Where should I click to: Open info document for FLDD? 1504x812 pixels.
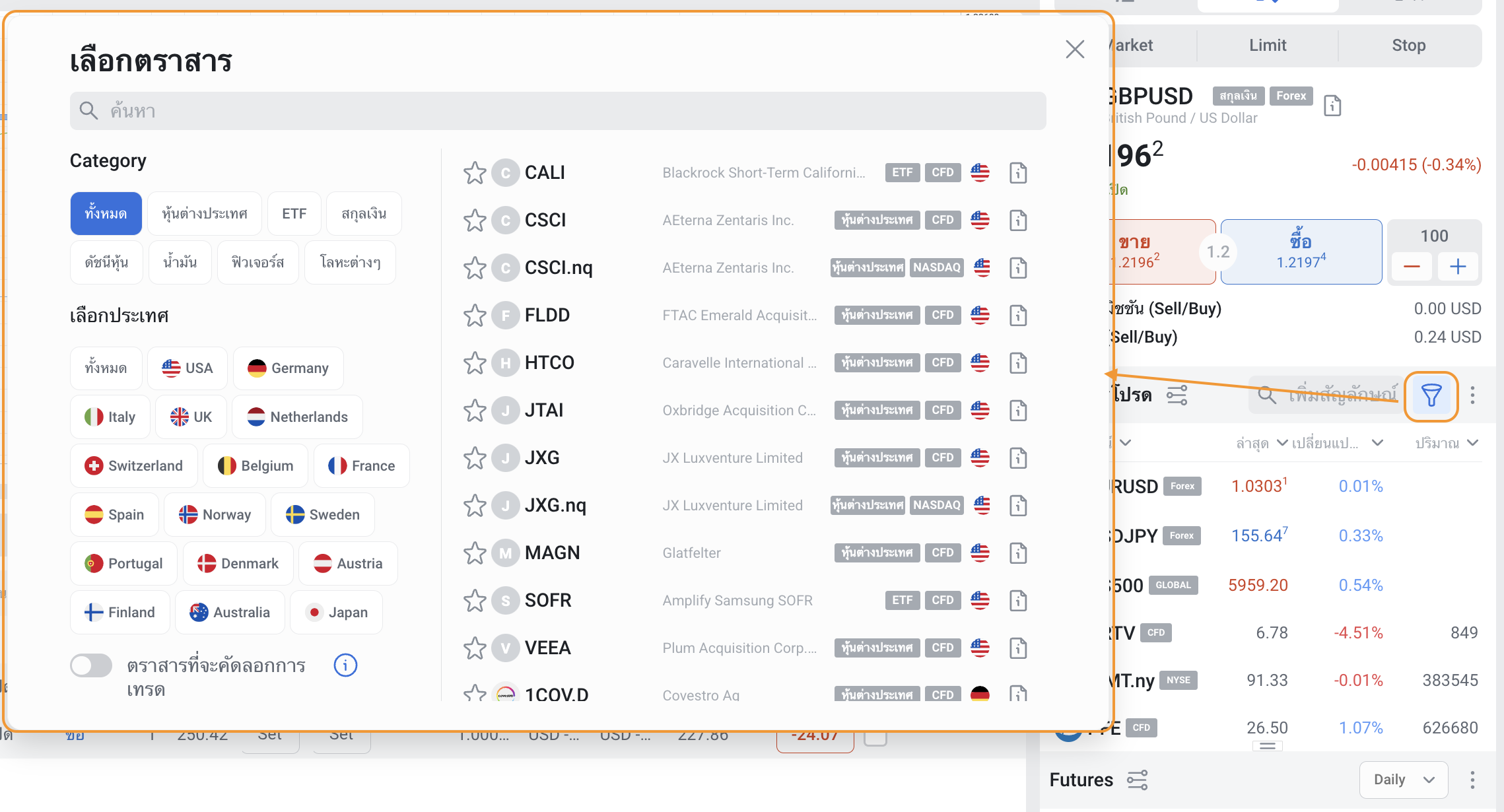point(1018,316)
